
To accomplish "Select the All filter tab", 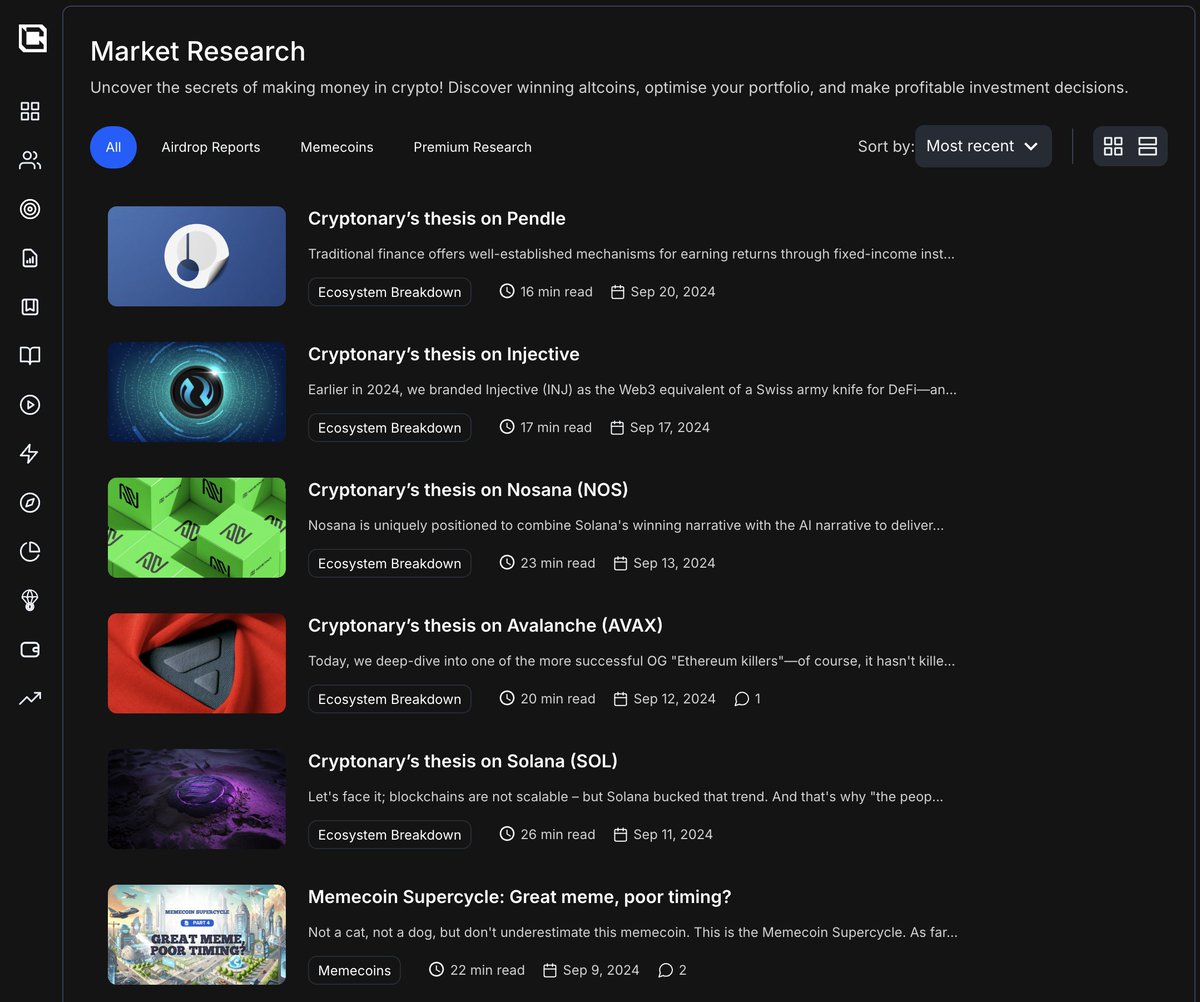I will [113, 147].
